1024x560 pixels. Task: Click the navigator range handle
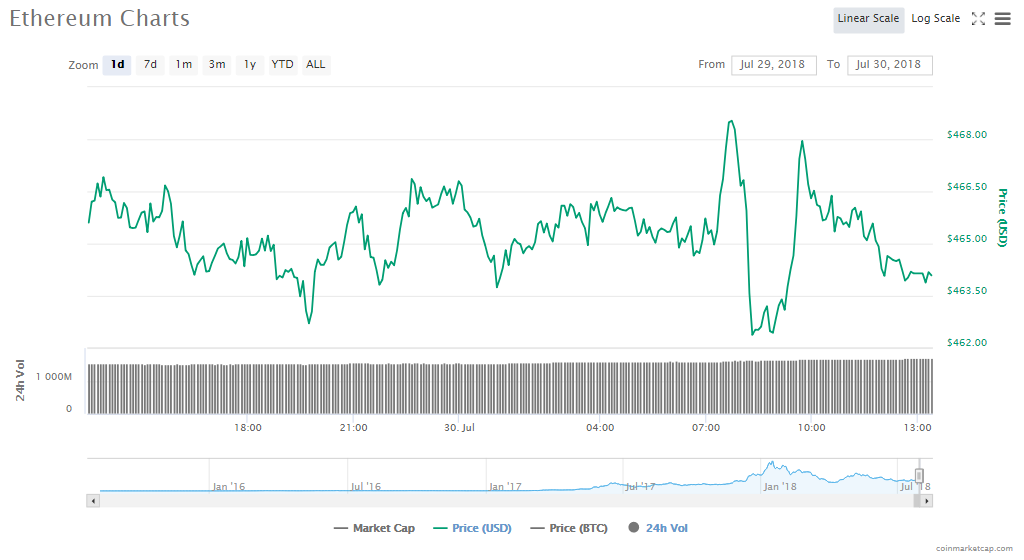pyautogui.click(x=919, y=476)
